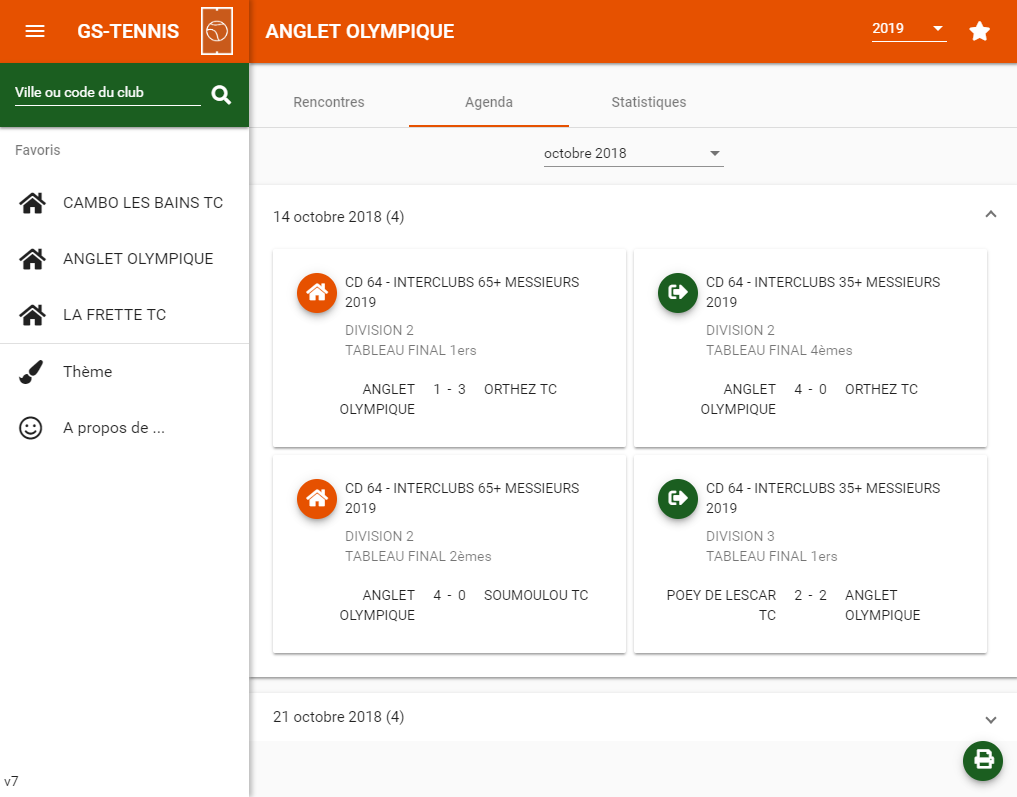The image size is (1017, 797).
Task: Click the 21 octobre 2018 (4) header text
Action: (339, 717)
